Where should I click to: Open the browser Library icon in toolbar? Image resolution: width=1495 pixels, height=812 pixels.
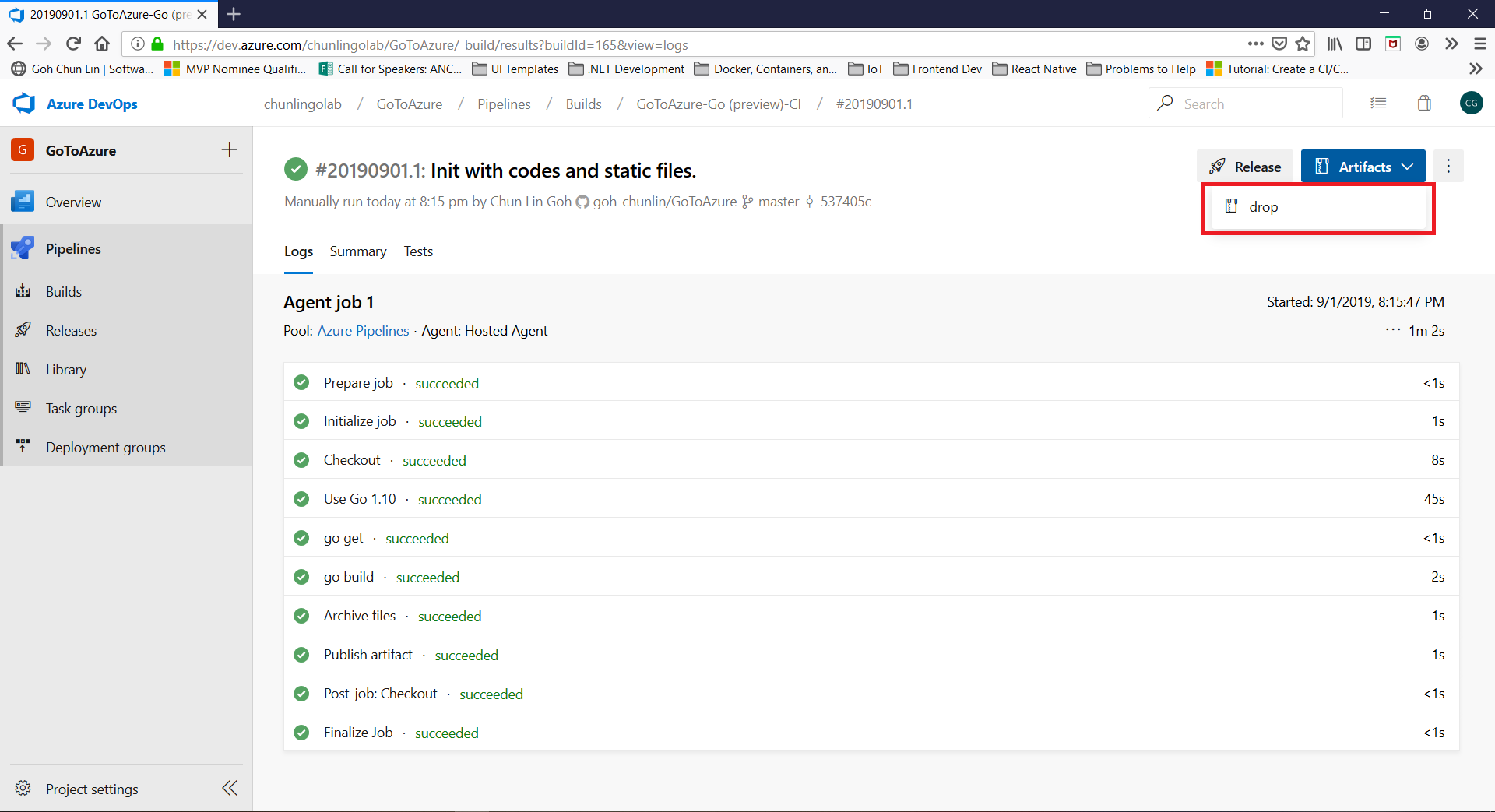click(x=1335, y=44)
